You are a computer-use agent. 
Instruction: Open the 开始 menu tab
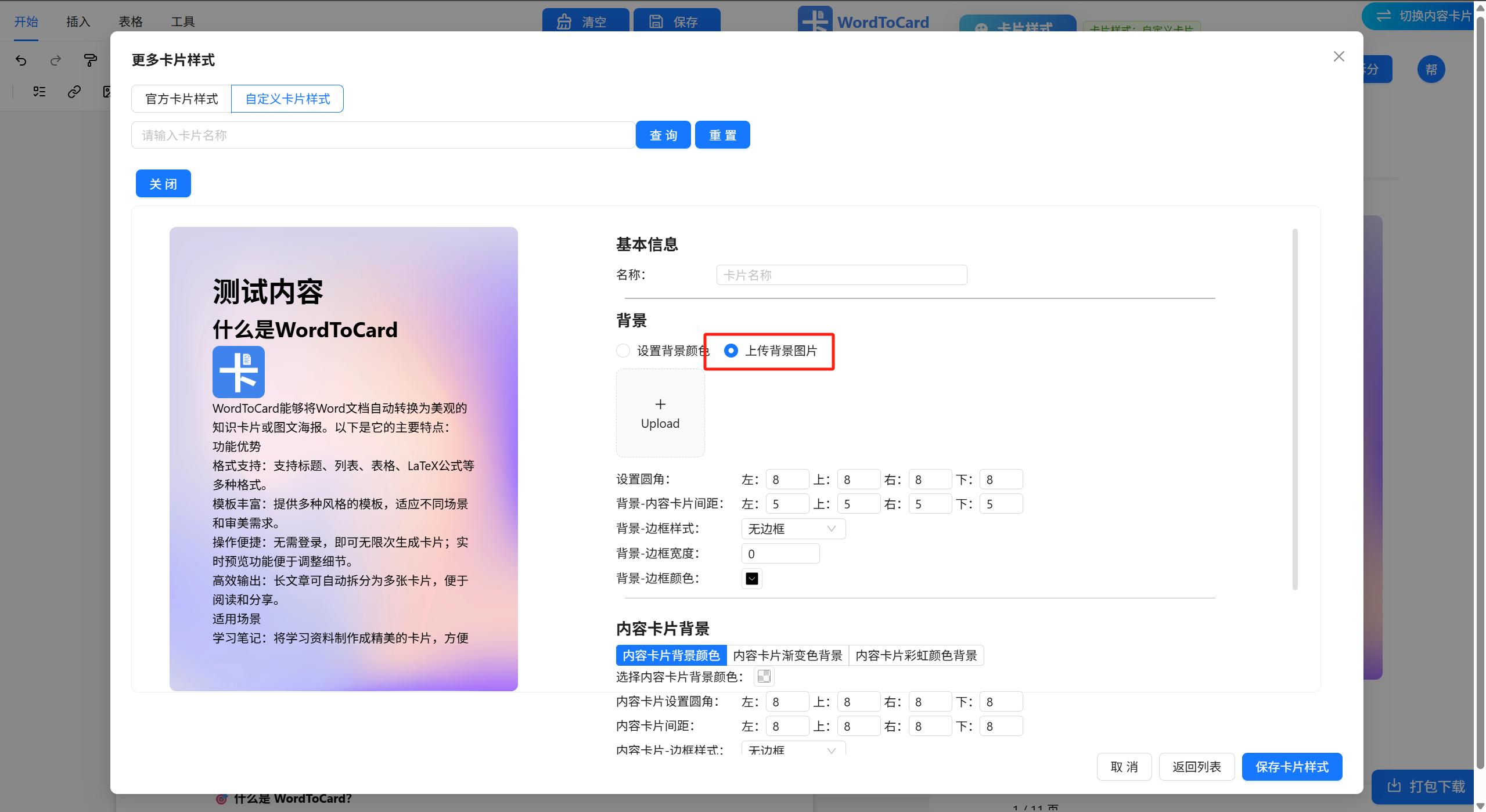pos(26,21)
